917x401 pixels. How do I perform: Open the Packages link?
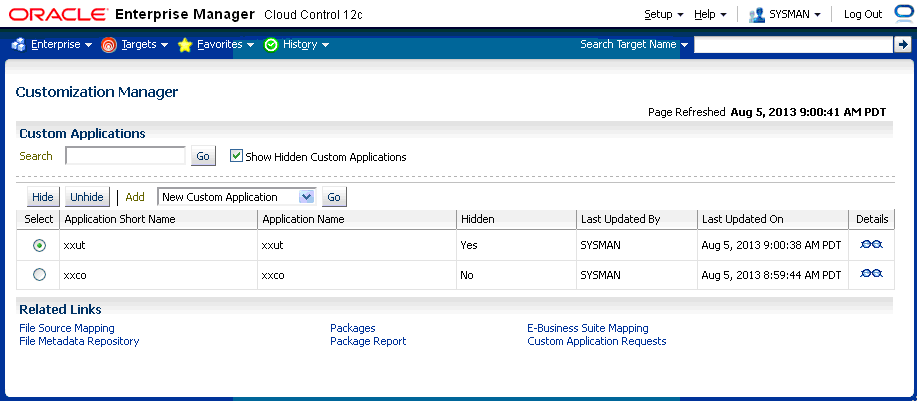pyautogui.click(x=353, y=329)
